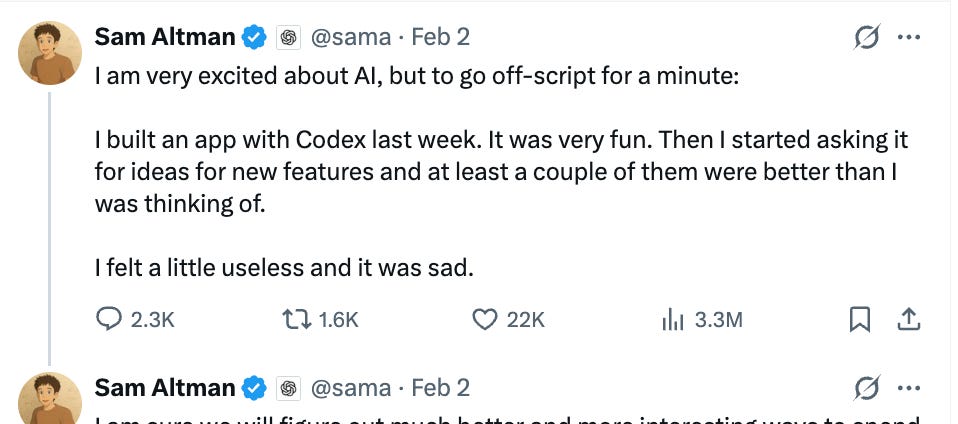The image size is (958, 424).
Task: Open Sam Altman name link in second tweet
Action: [165, 387]
